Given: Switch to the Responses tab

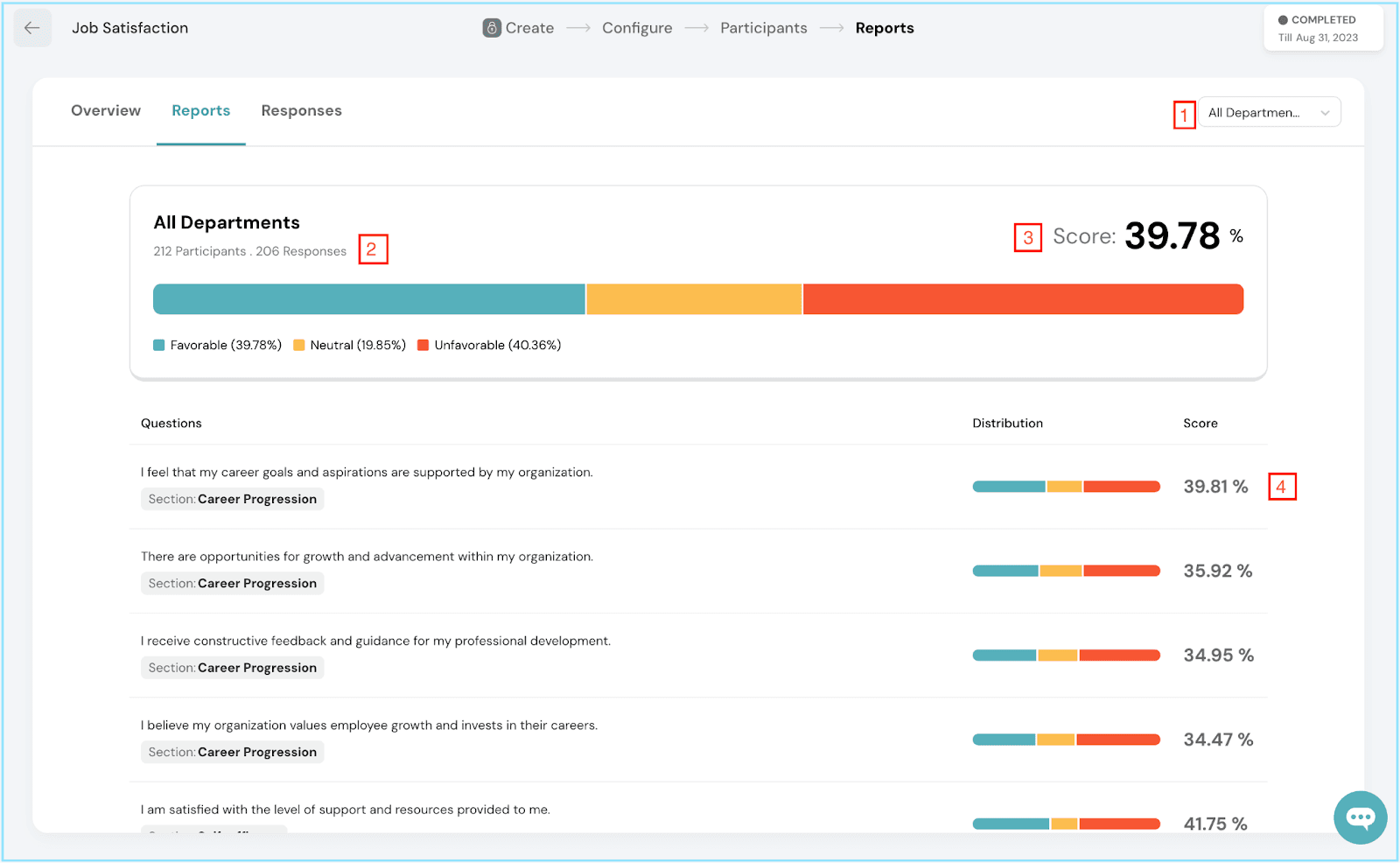Looking at the screenshot, I should pyautogui.click(x=301, y=110).
